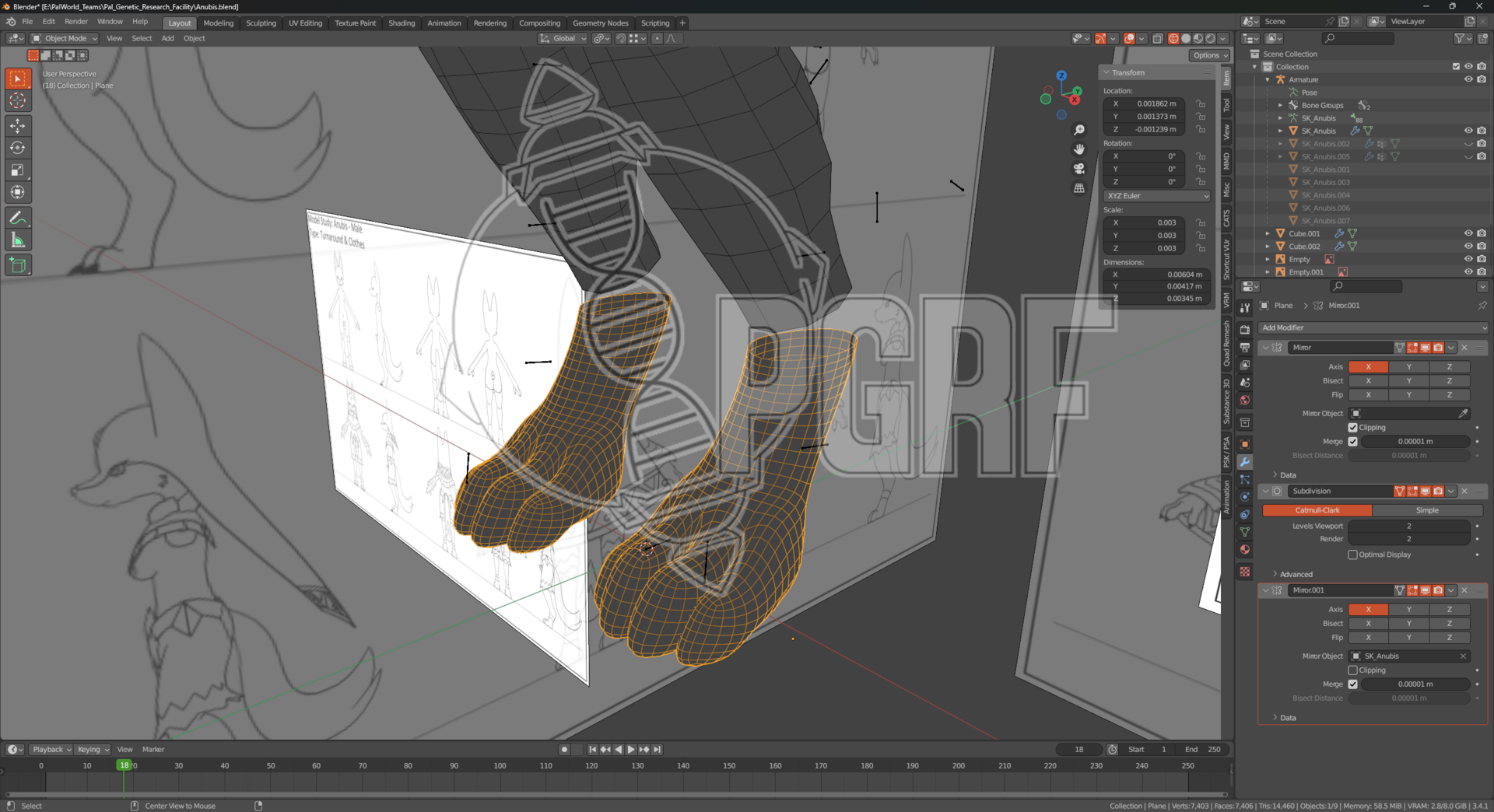Disable Clipping in the Mirror modifier

coord(1352,428)
